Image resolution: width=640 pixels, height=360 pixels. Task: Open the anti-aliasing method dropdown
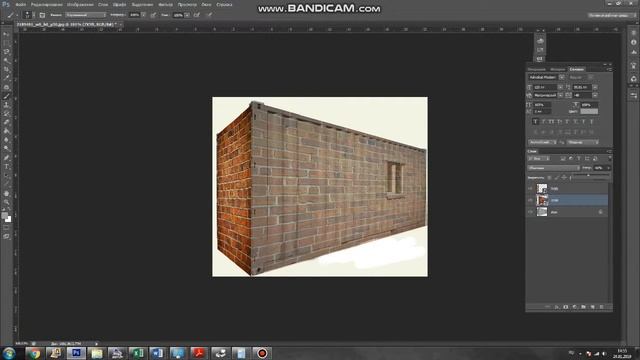(583, 142)
